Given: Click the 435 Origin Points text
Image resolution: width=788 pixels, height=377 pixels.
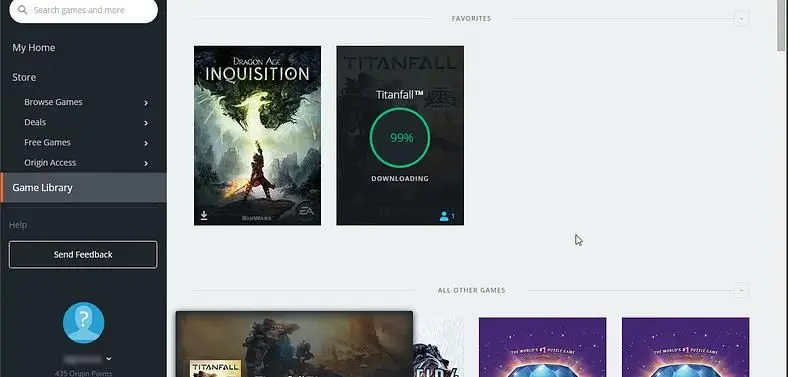Looking at the screenshot, I should click(x=83, y=373).
